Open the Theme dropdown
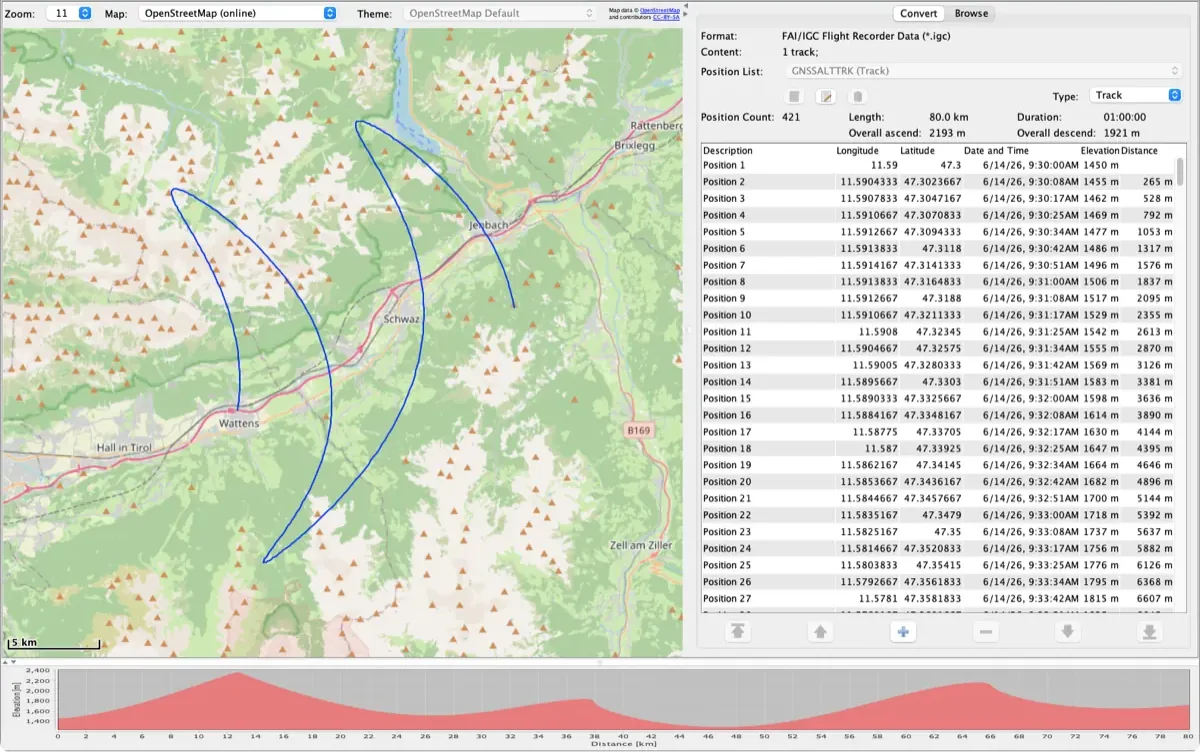The image size is (1200, 752). click(500, 13)
